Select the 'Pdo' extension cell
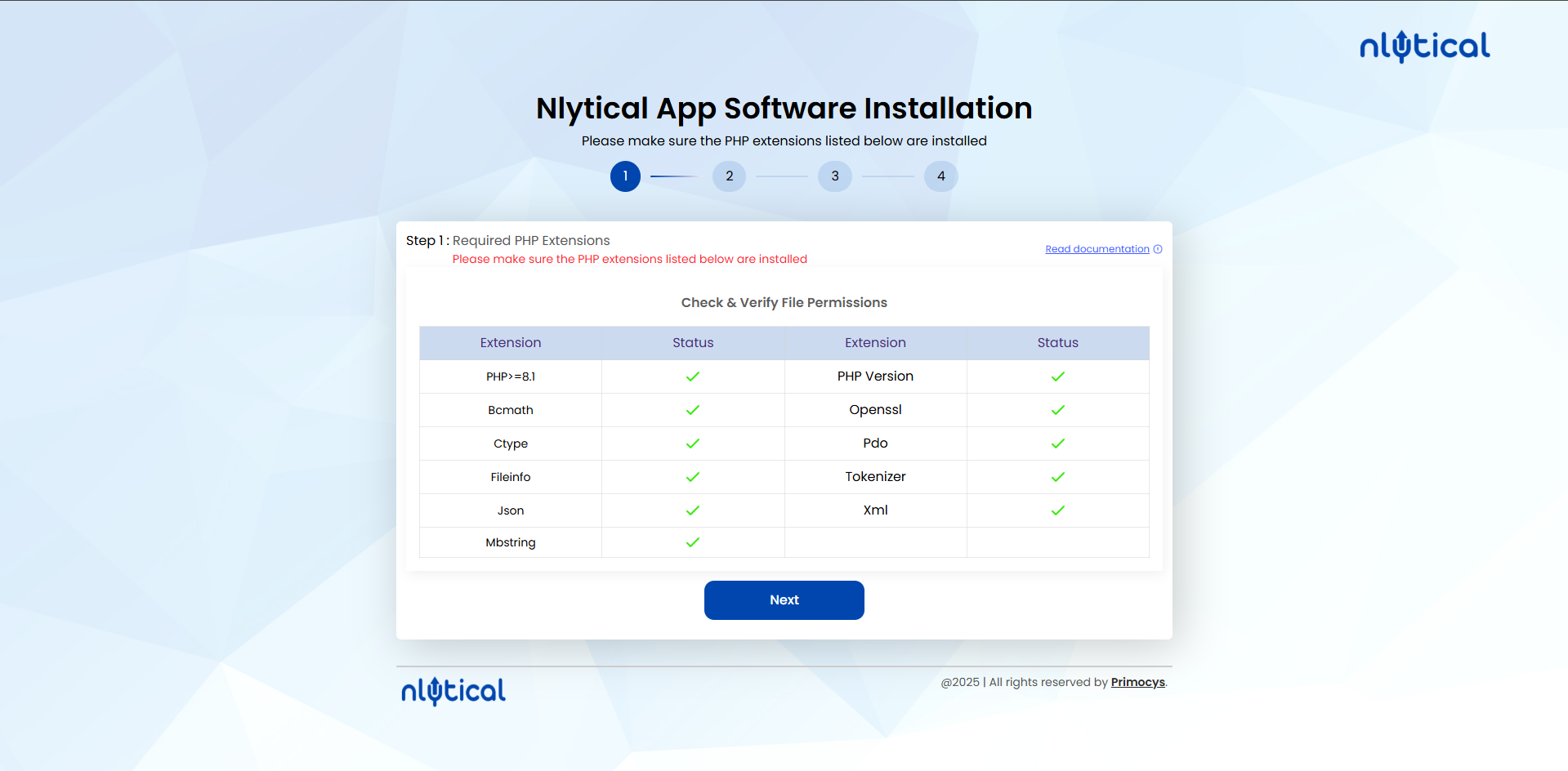 coord(875,443)
